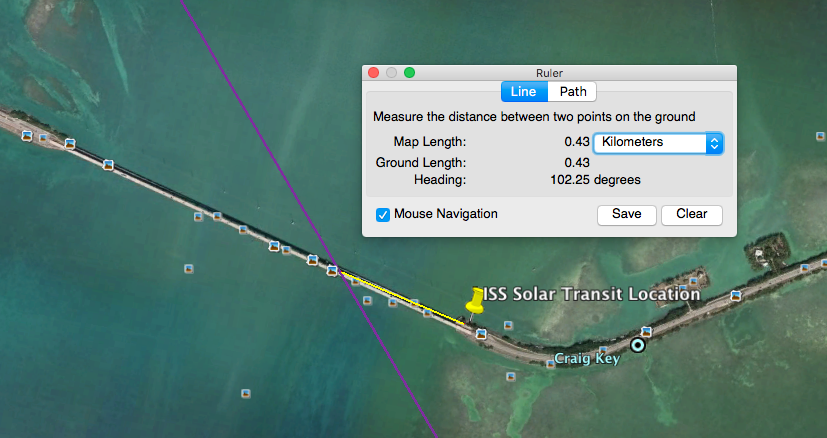Click the isolated photo icon in bottom-left water
The width and height of the screenshot is (827, 438).
click(246, 393)
